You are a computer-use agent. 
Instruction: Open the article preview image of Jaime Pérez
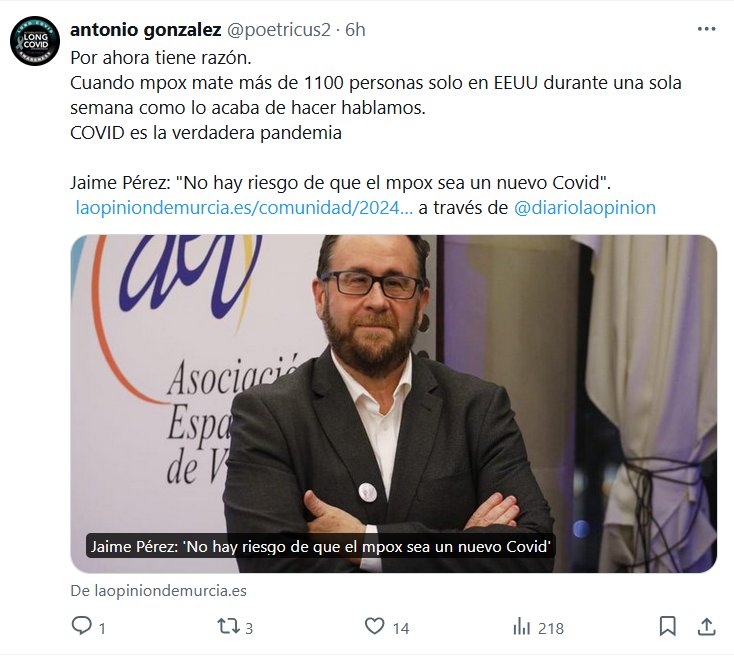(394, 404)
